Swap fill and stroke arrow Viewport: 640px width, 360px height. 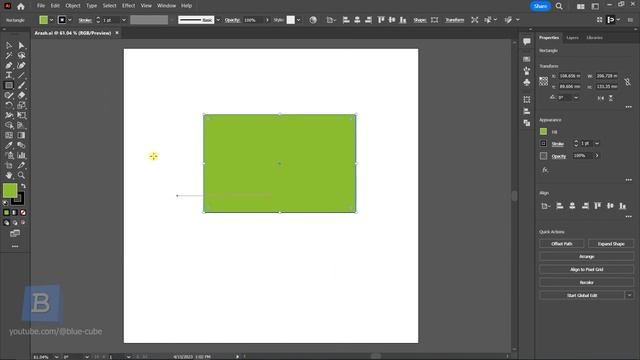23,186
